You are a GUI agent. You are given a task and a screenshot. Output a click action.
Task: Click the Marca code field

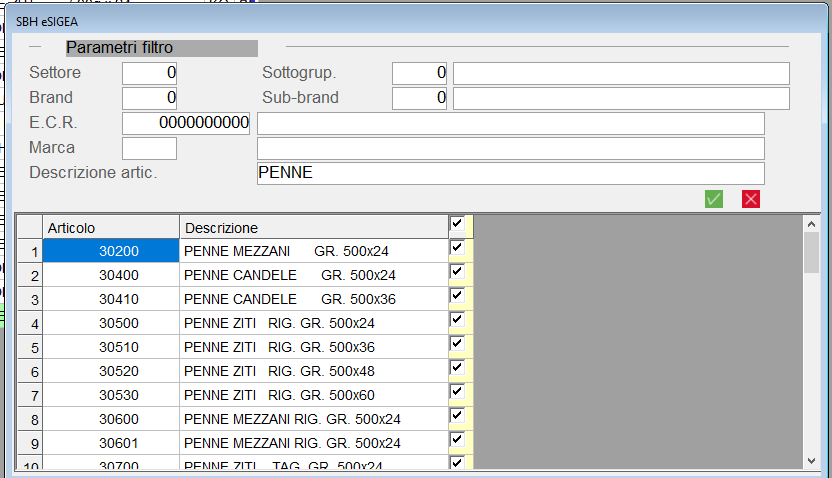(x=149, y=148)
